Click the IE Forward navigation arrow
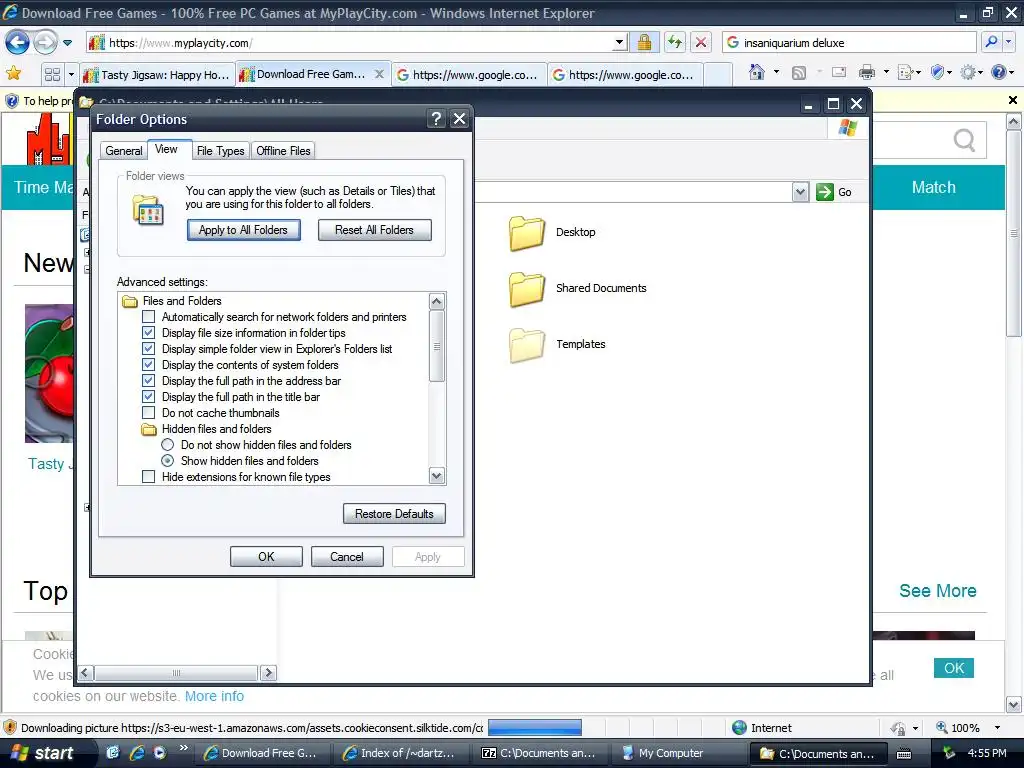 [x=45, y=43]
